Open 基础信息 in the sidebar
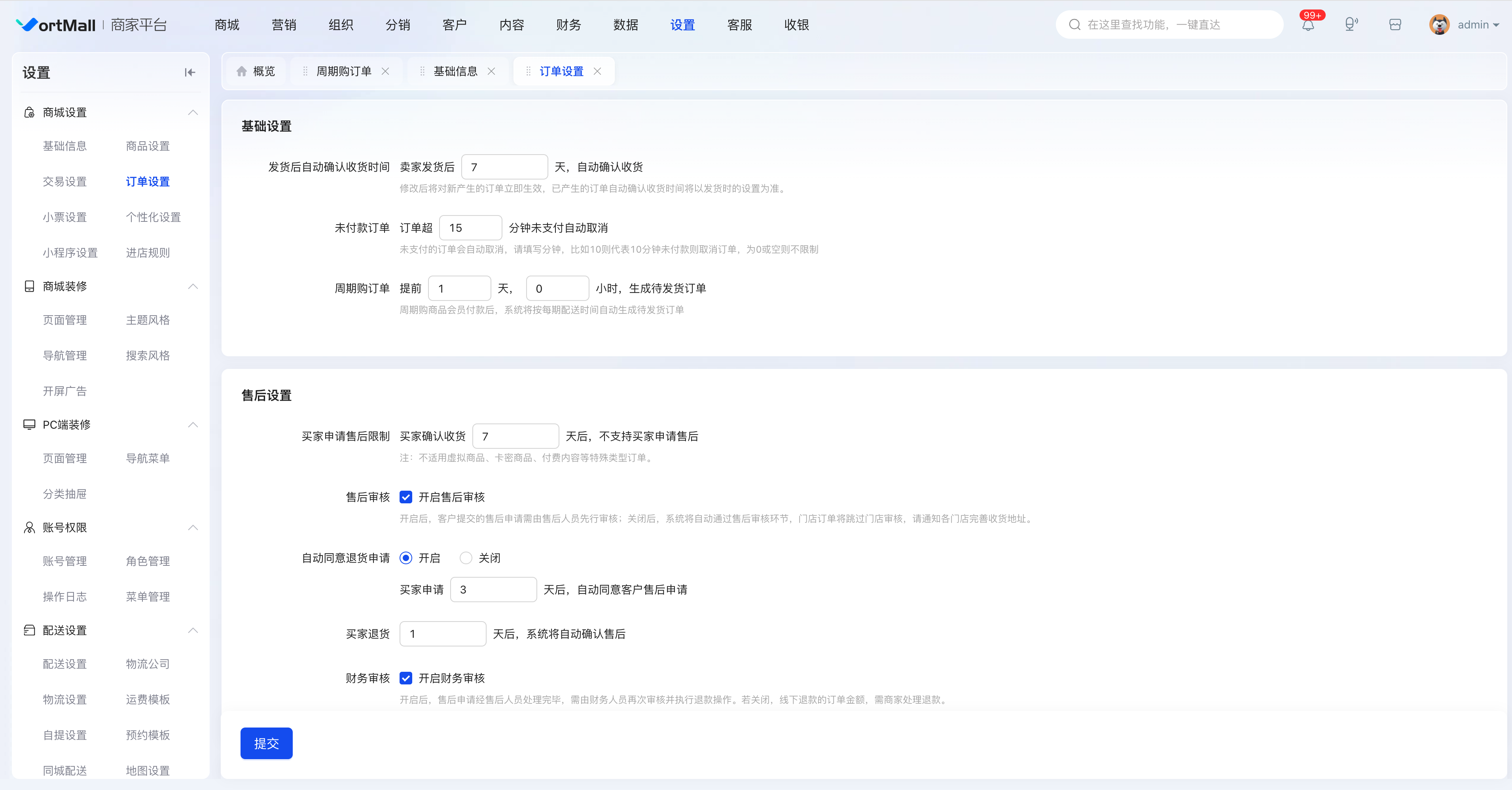The image size is (1512, 790). [64, 146]
